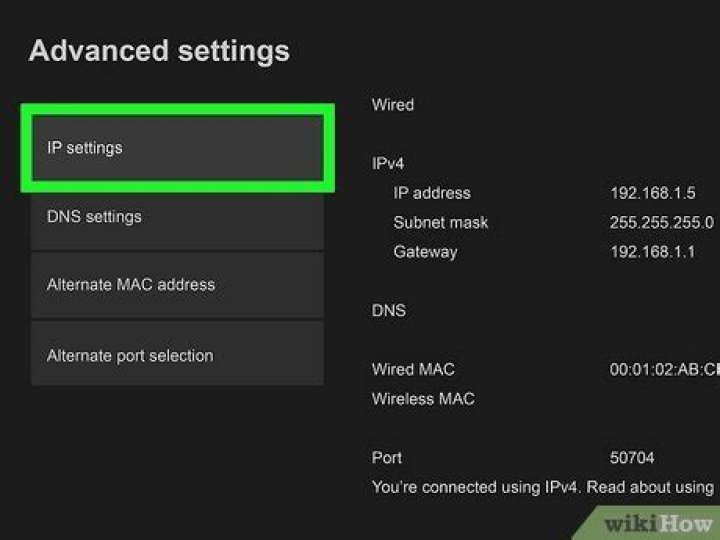Image resolution: width=720 pixels, height=540 pixels.
Task: Select the IP settings option
Action: 176,149
